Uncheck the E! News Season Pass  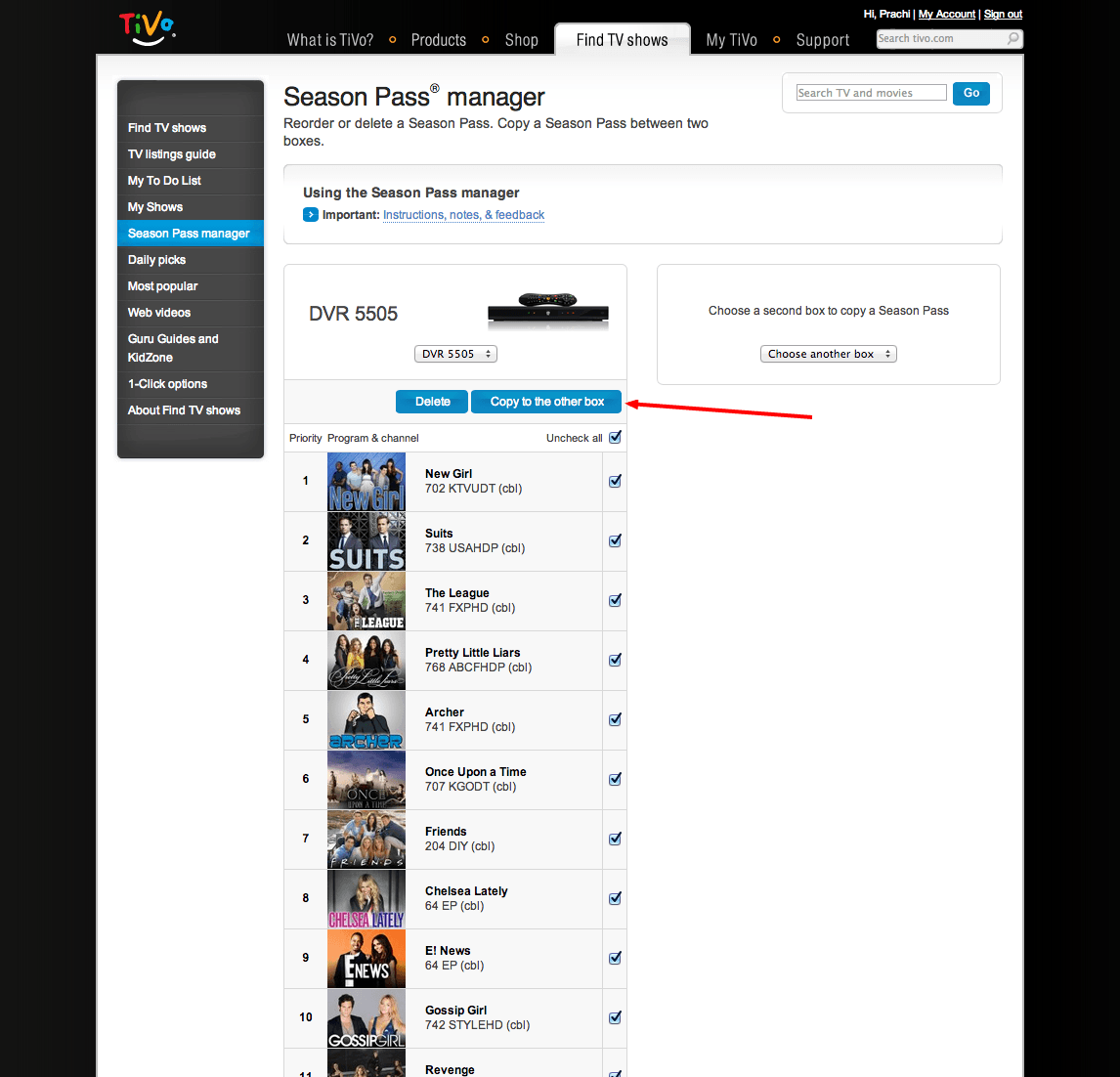coord(615,958)
